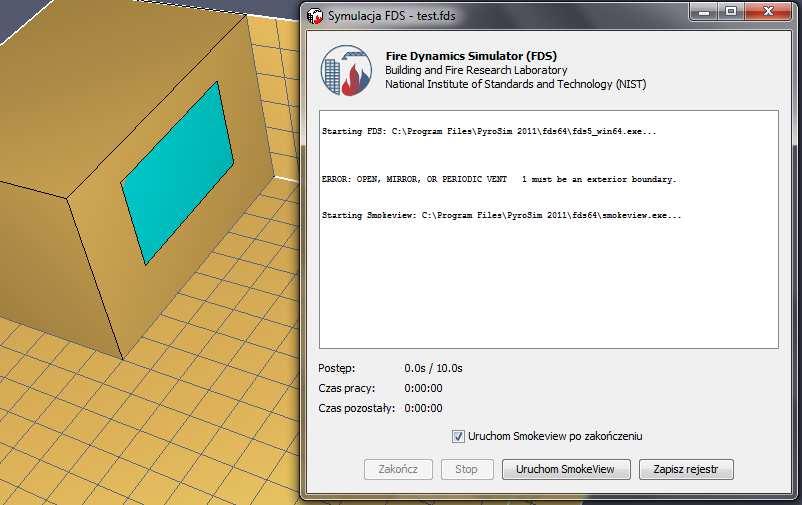Click the Uruchom SmokeView button
The height and width of the screenshot is (505, 802).
(566, 469)
